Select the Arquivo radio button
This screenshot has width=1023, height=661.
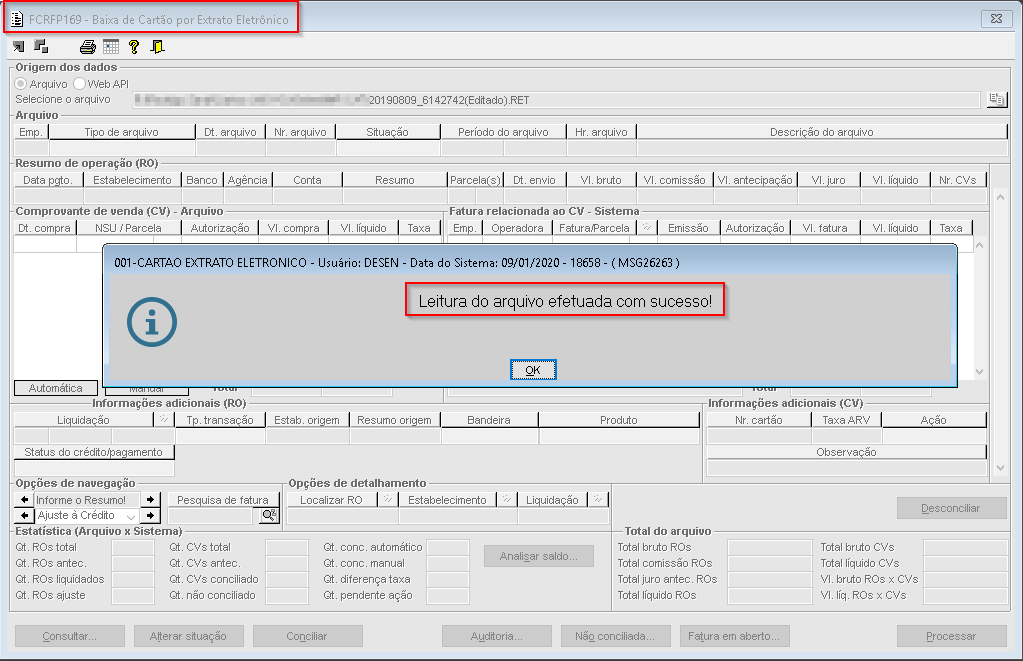(21, 84)
